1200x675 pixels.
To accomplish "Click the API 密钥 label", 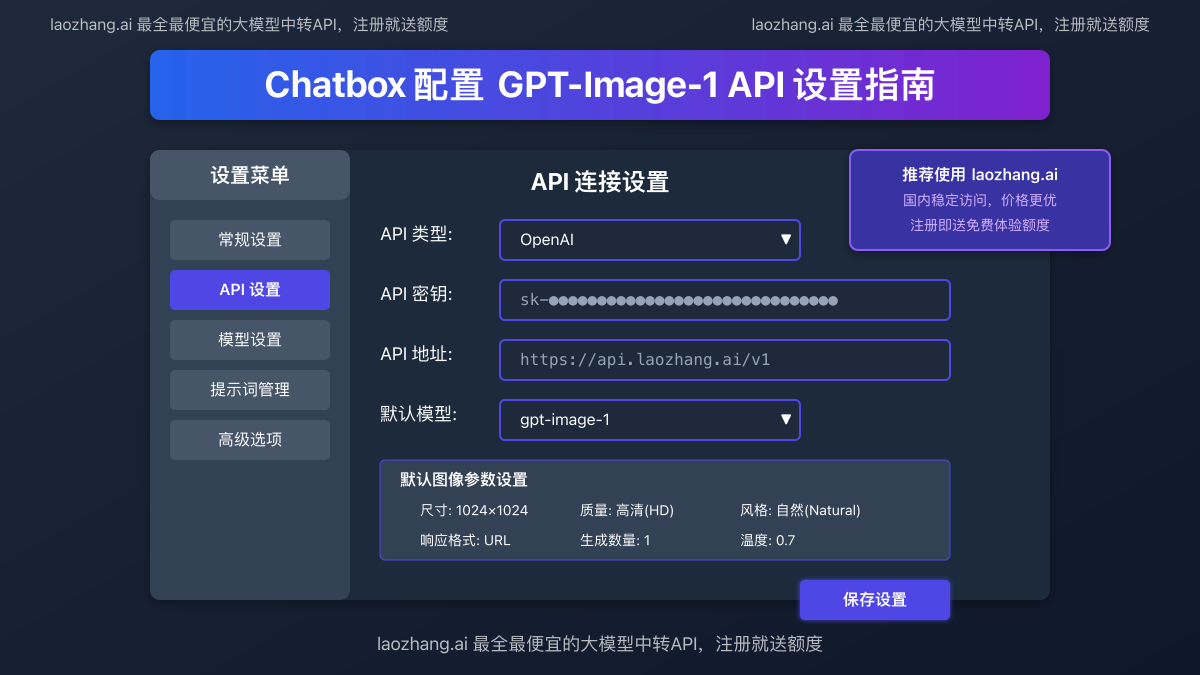I will click(x=417, y=294).
